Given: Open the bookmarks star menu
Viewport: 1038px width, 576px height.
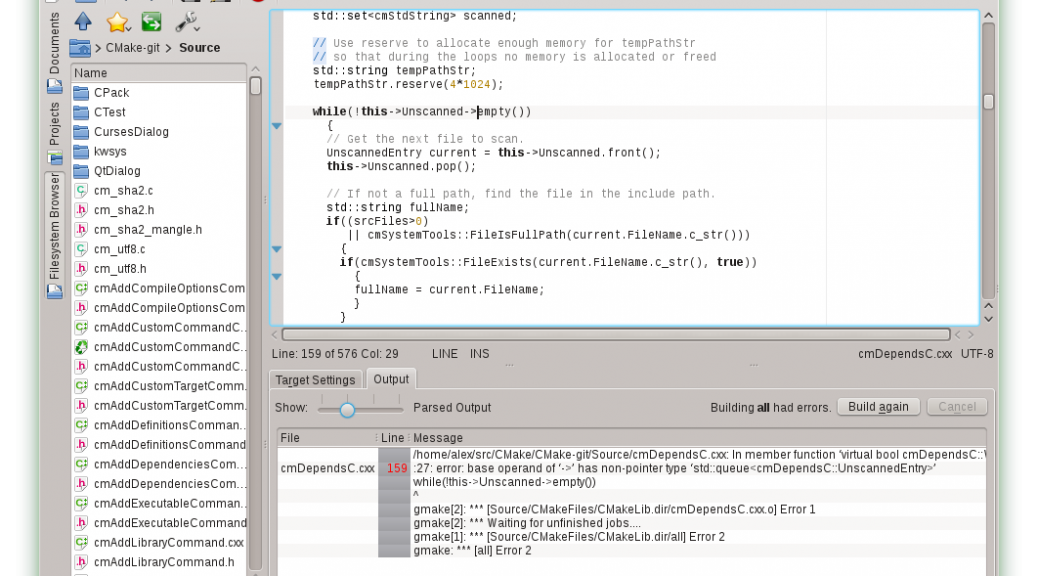Looking at the screenshot, I should [118, 21].
